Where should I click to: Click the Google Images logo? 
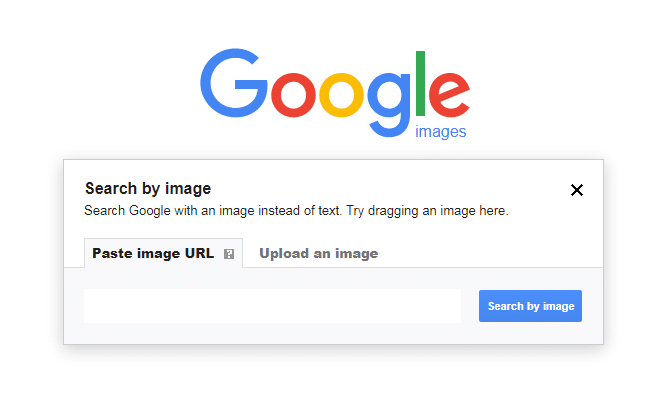pyautogui.click(x=335, y=94)
